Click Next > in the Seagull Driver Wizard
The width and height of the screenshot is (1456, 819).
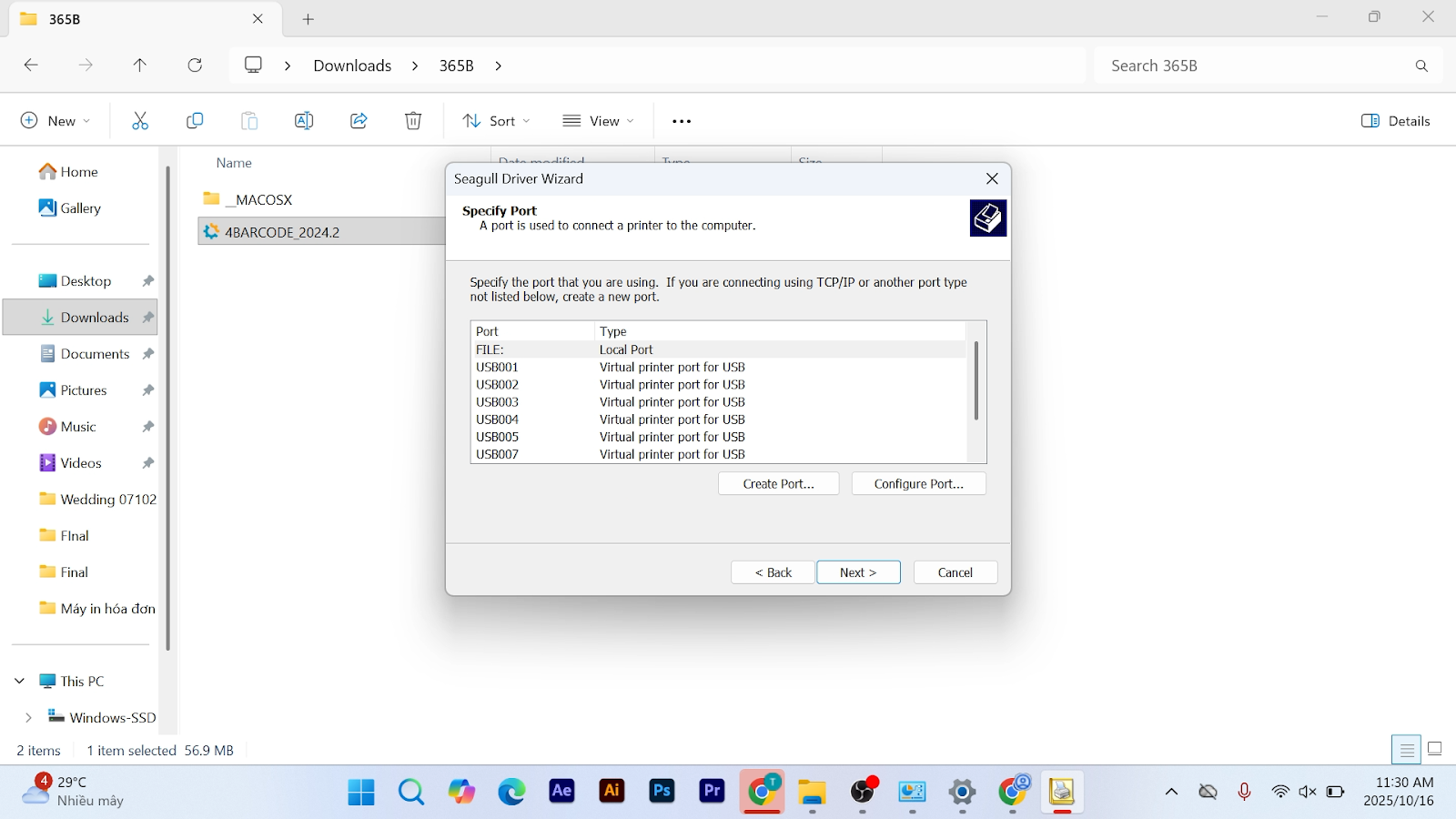point(858,572)
